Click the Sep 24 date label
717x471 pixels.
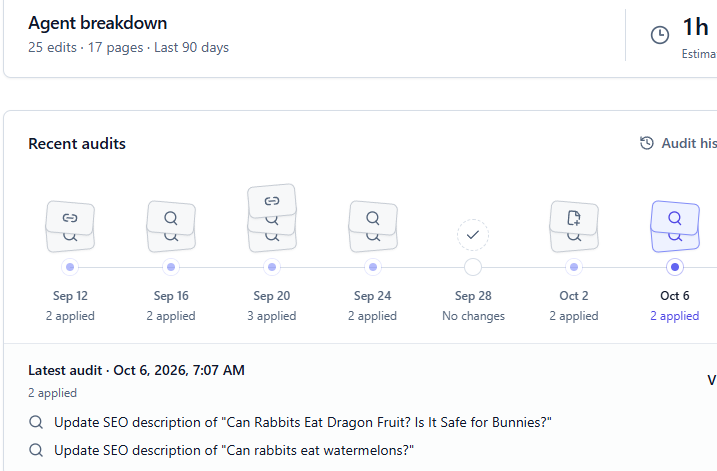coord(373,296)
